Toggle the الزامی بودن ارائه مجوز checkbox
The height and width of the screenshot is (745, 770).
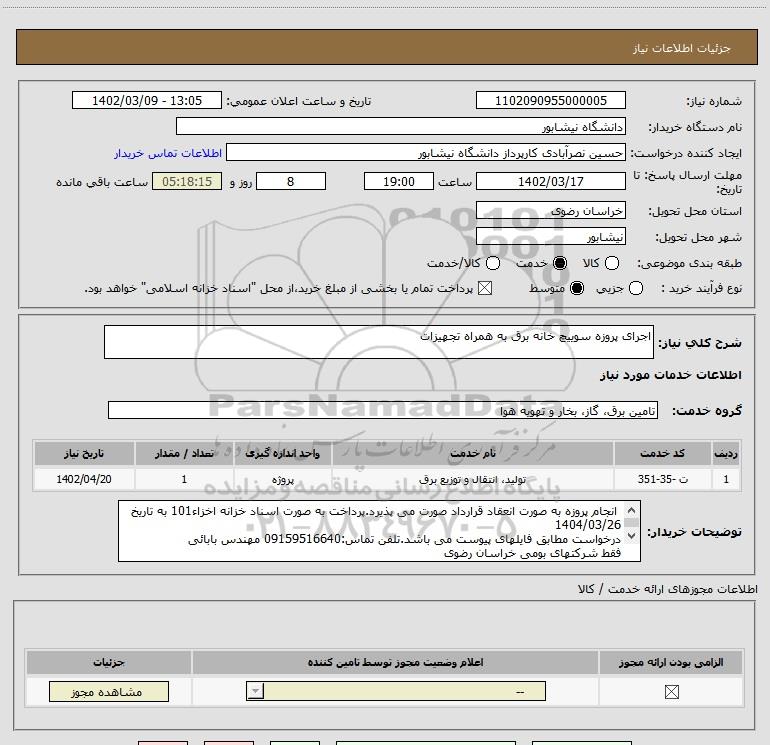click(x=671, y=692)
